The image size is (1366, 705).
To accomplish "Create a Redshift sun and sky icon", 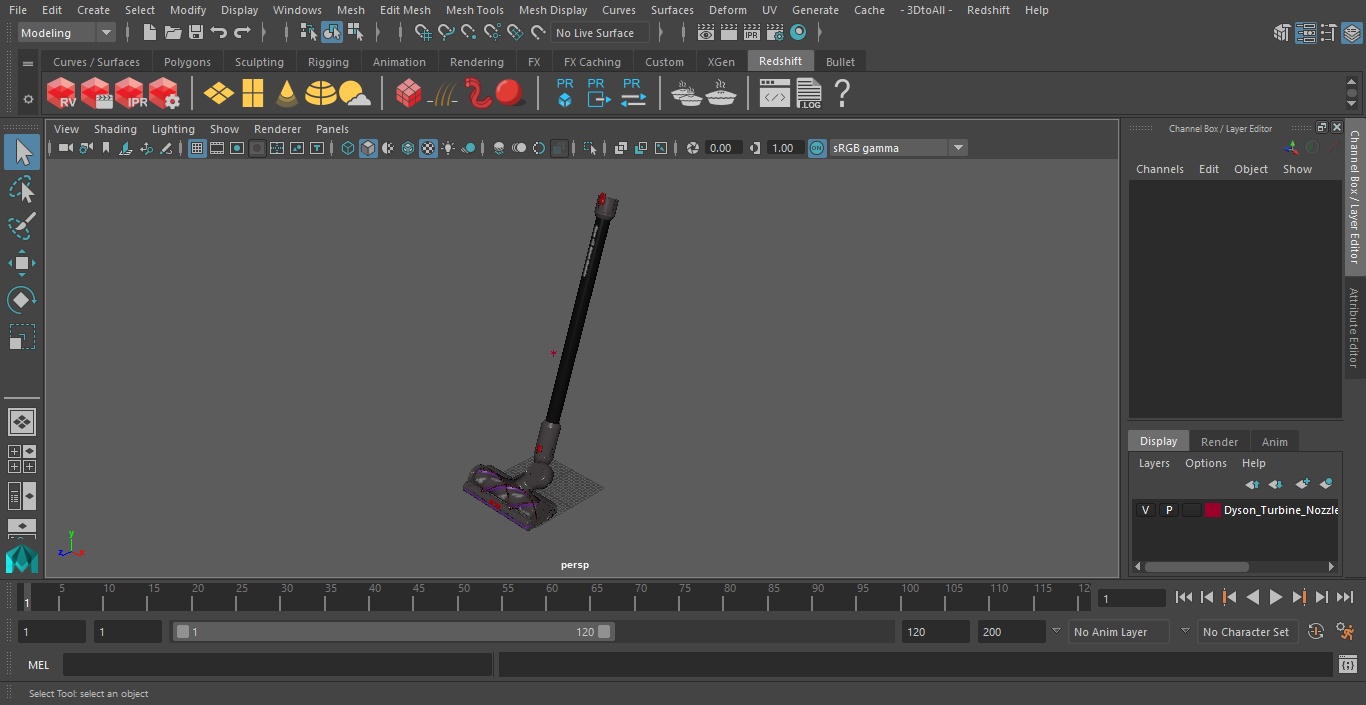I will pos(354,94).
